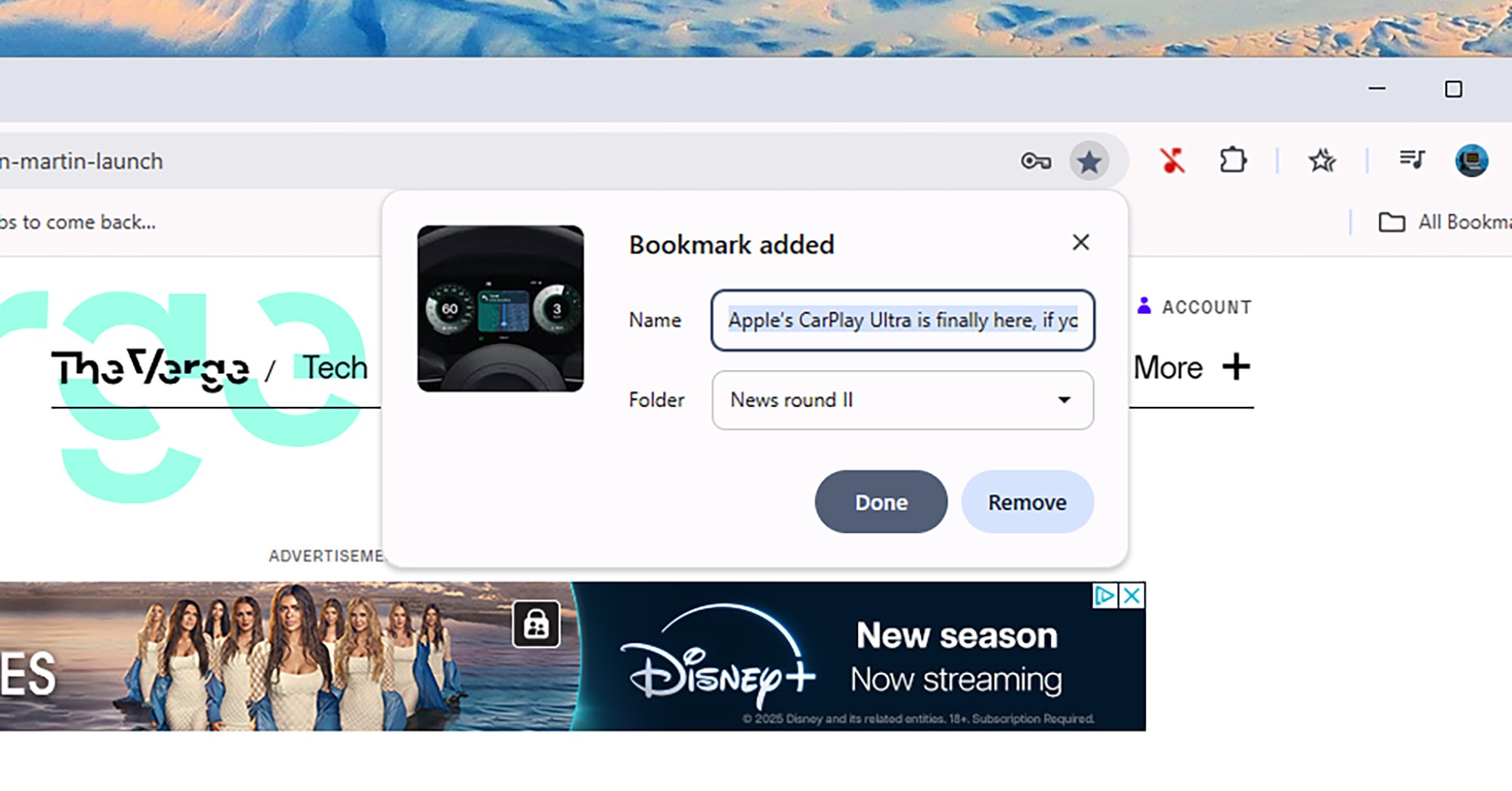Image resolution: width=1512 pixels, height=791 pixels.
Task: Expand the Folder dropdown showing News round II
Action: [x=903, y=400]
